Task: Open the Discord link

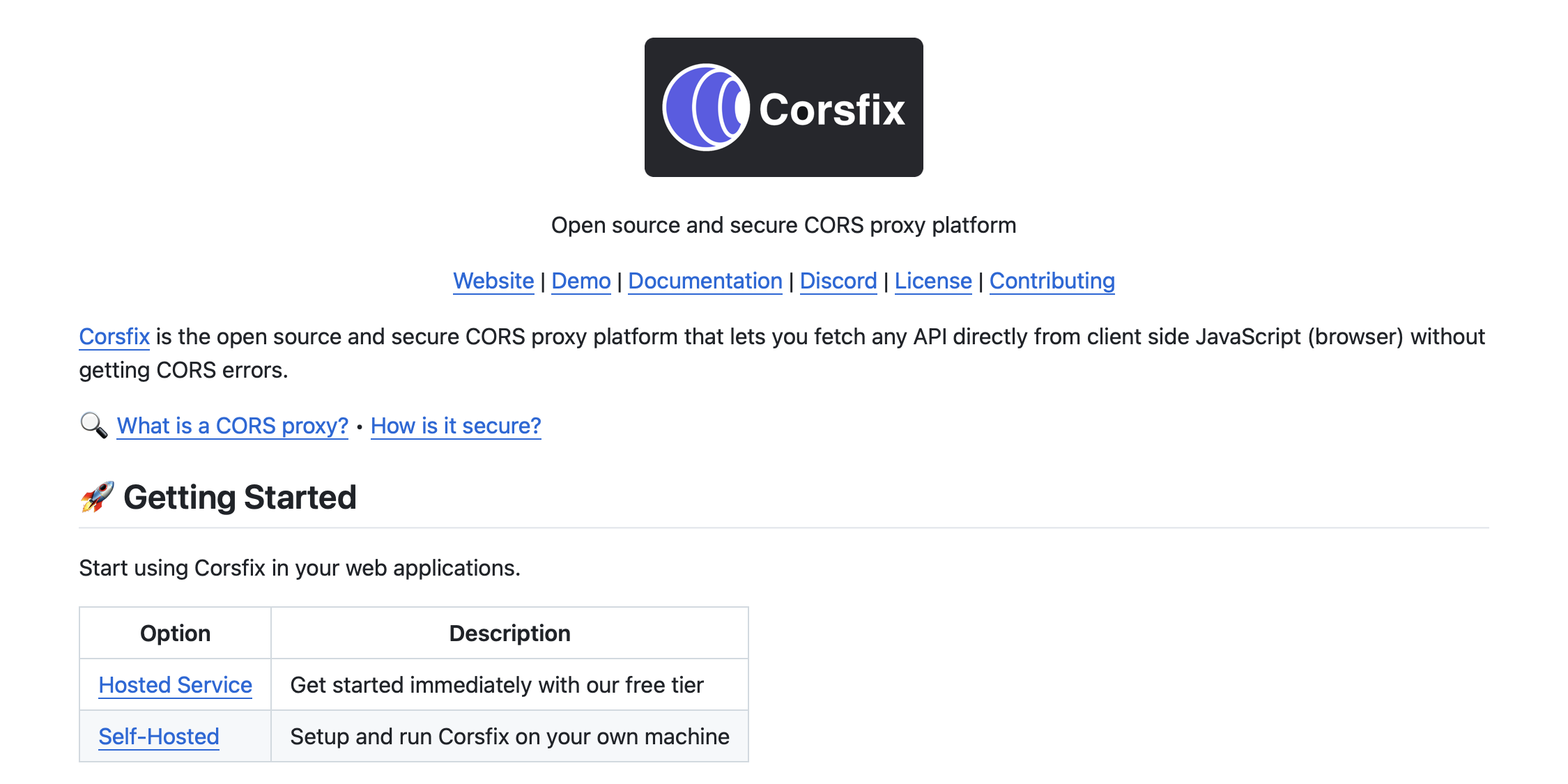Action: coord(838,281)
